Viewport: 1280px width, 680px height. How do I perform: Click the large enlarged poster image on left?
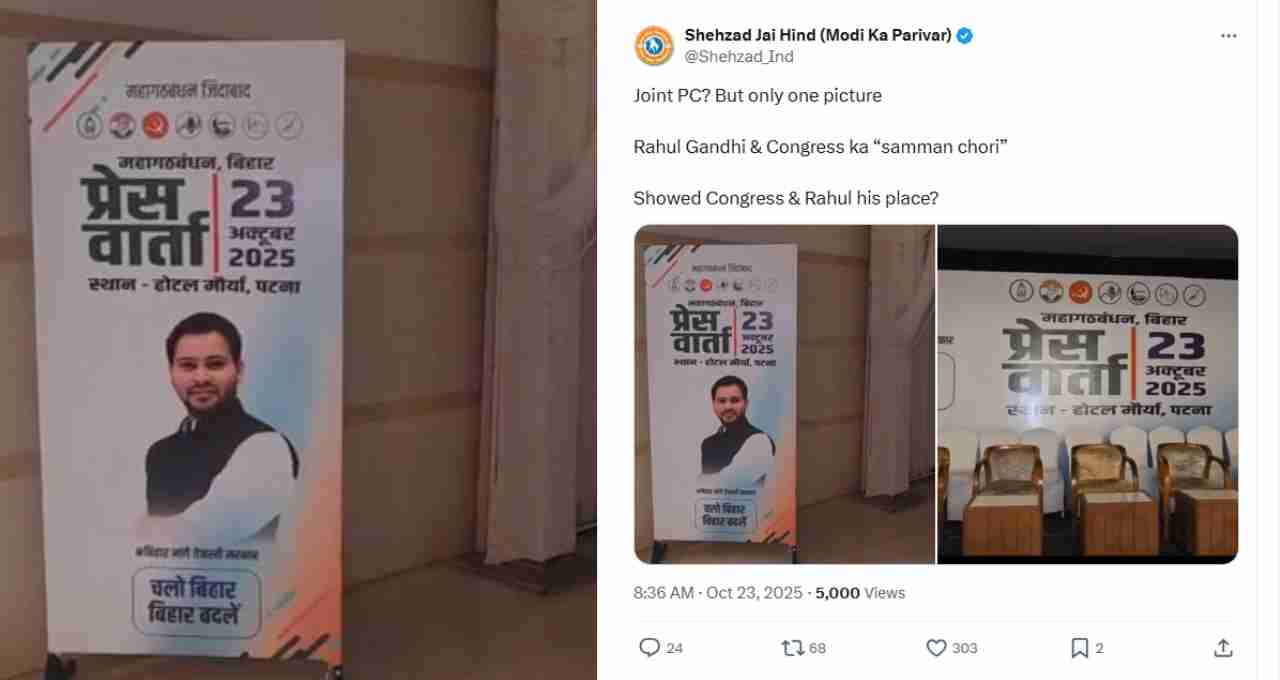tap(298, 340)
